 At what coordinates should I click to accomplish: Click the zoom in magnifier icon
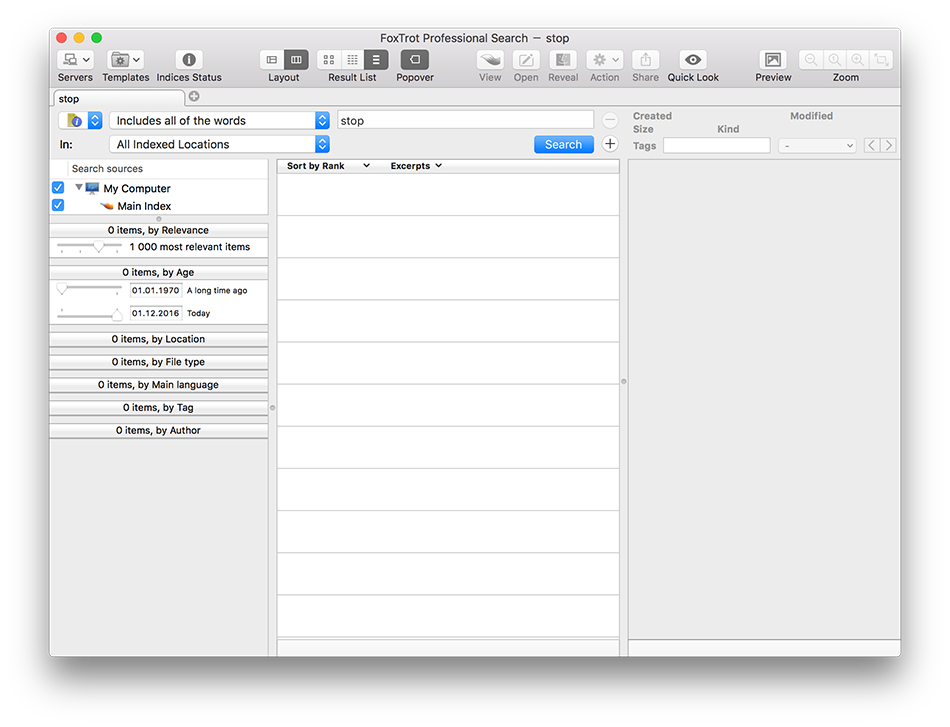coord(858,59)
